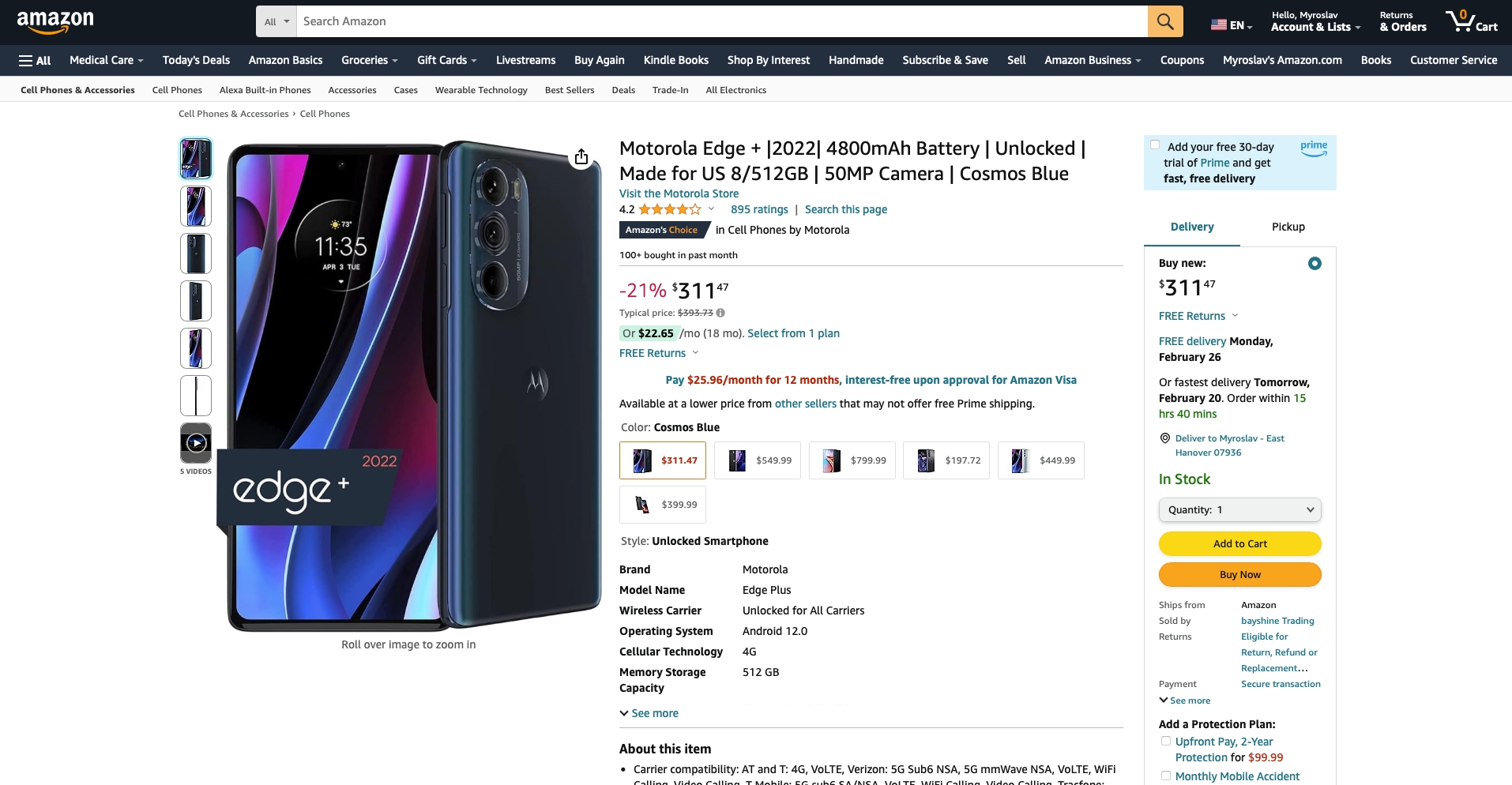This screenshot has height=785, width=1512.
Task: Click the typical price info icon
Action: [x=720, y=313]
